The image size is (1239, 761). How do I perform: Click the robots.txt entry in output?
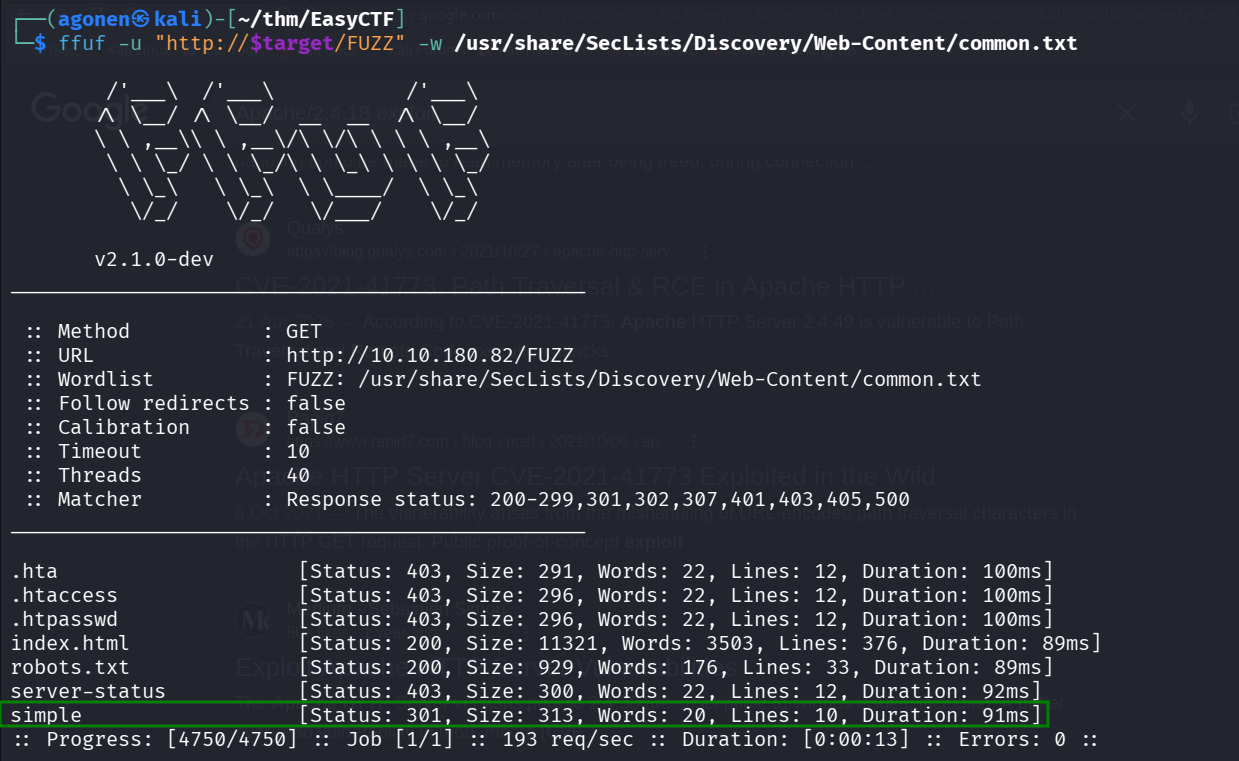coord(70,667)
